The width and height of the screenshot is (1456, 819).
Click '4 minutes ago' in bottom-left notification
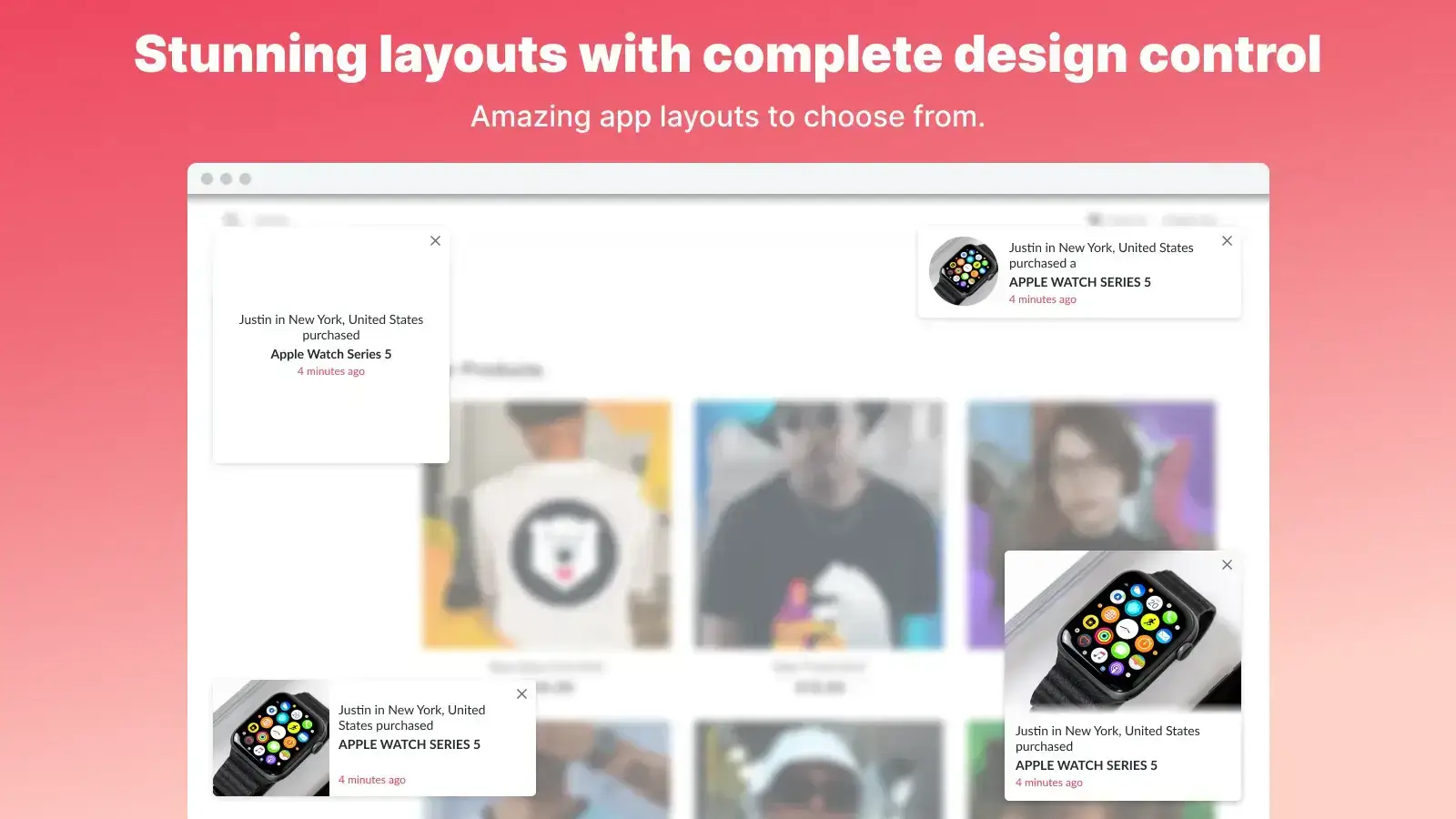[372, 780]
